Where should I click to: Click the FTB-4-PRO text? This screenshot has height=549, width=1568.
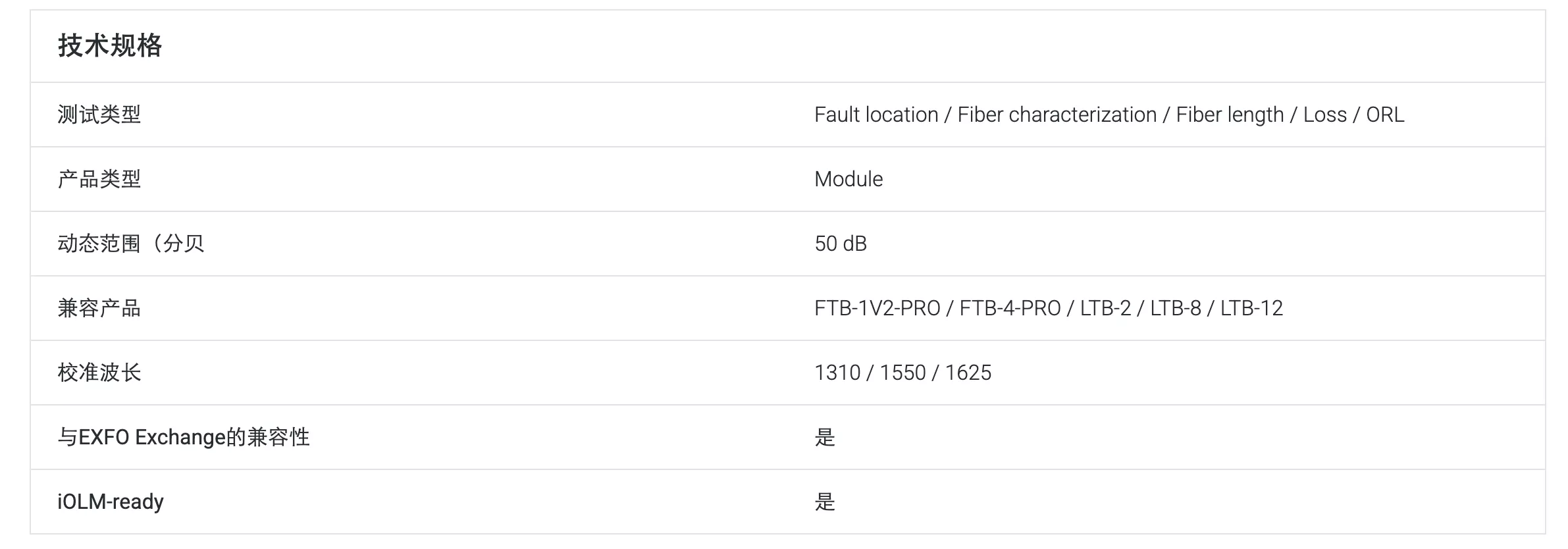[x=1010, y=308]
